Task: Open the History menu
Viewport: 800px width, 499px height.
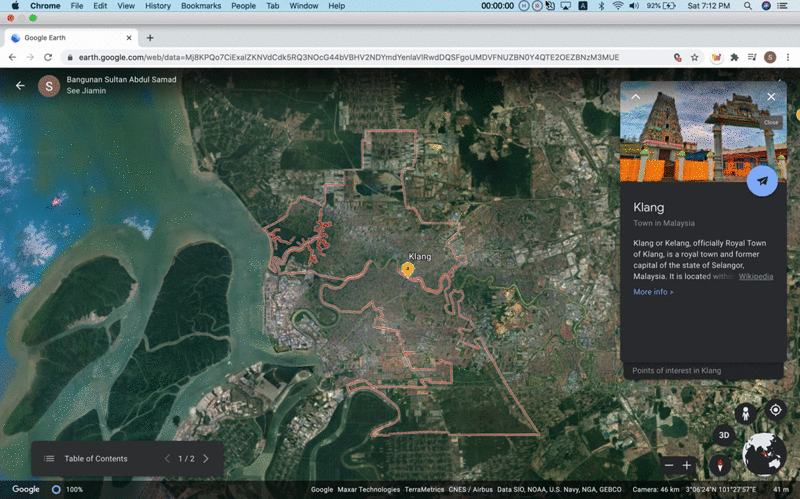Action: click(158, 6)
